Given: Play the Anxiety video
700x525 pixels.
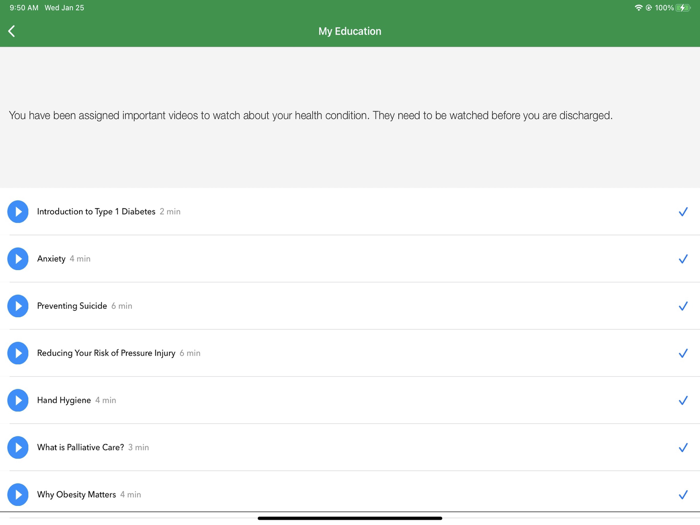Looking at the screenshot, I should [x=18, y=259].
